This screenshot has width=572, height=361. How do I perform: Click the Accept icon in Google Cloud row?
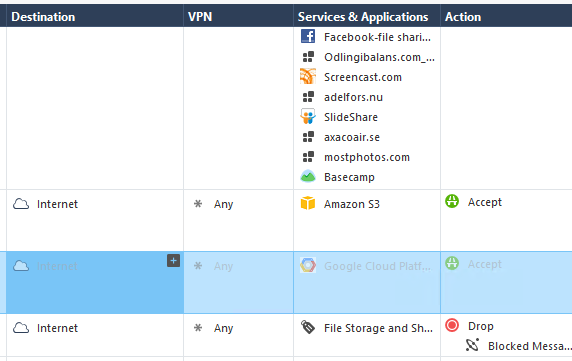(x=452, y=263)
